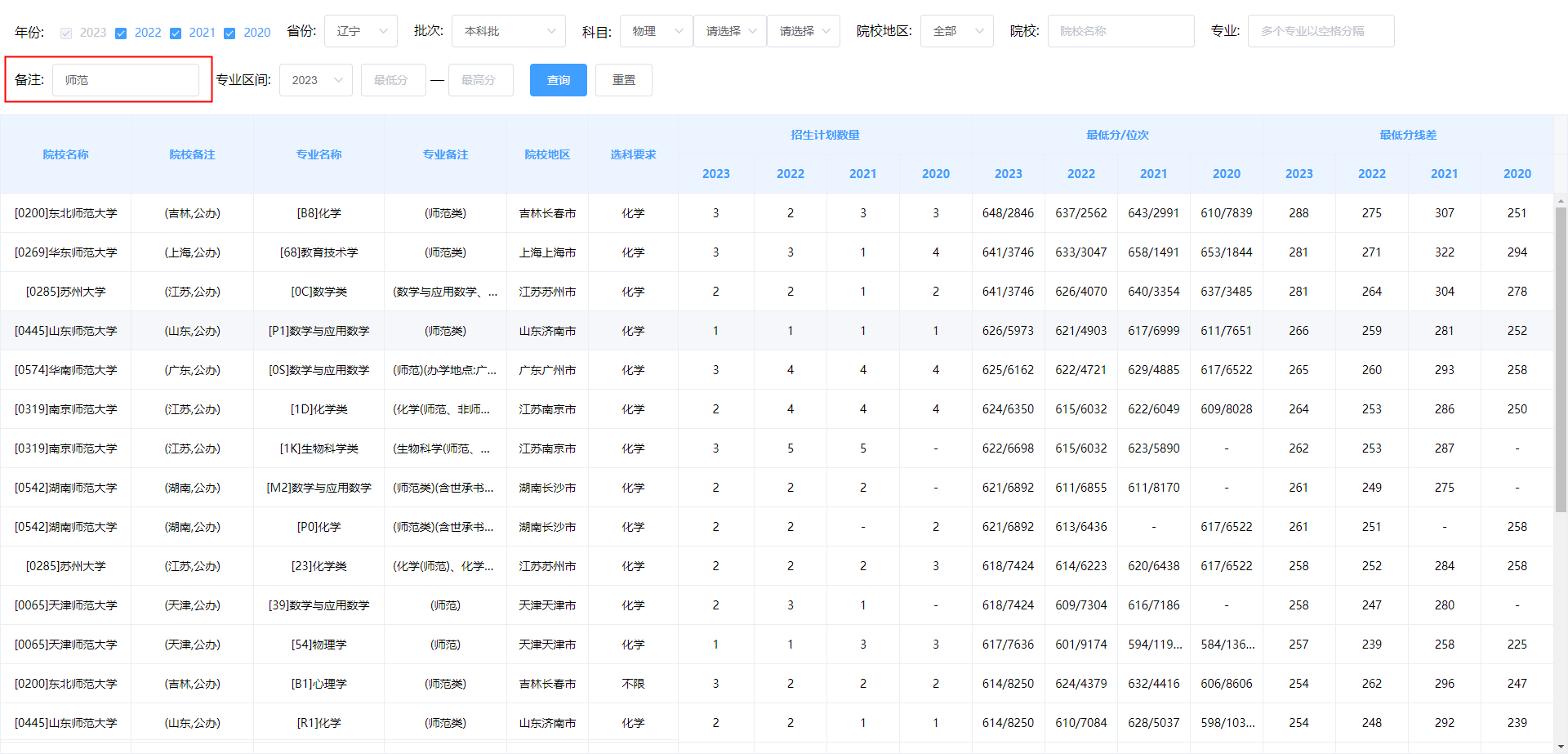Viewport: 1568px width, 754px height.
Task: Open the 省份 dropdown showing 辽宁
Action: coord(360,30)
